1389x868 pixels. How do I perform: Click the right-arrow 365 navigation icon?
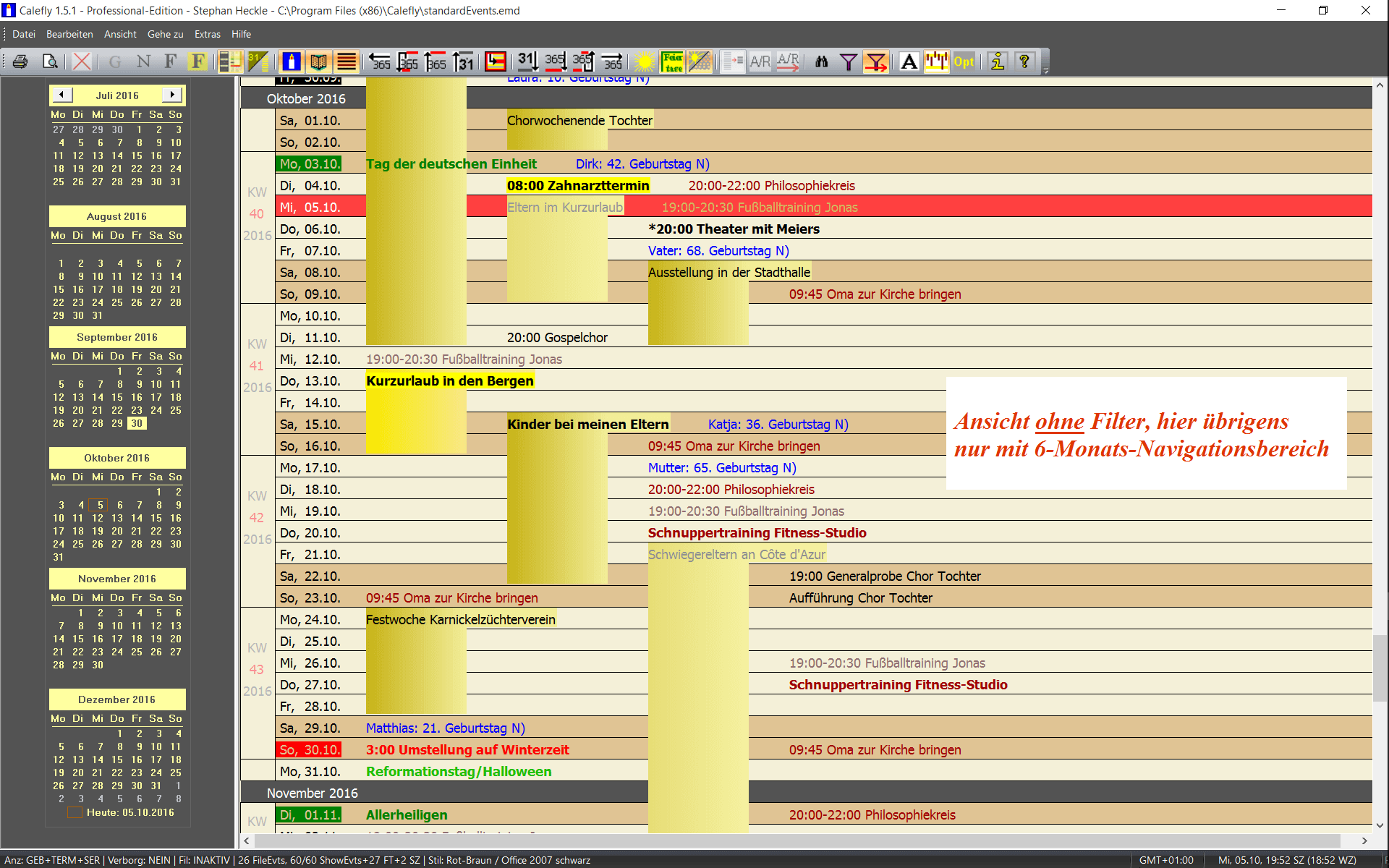click(x=612, y=61)
